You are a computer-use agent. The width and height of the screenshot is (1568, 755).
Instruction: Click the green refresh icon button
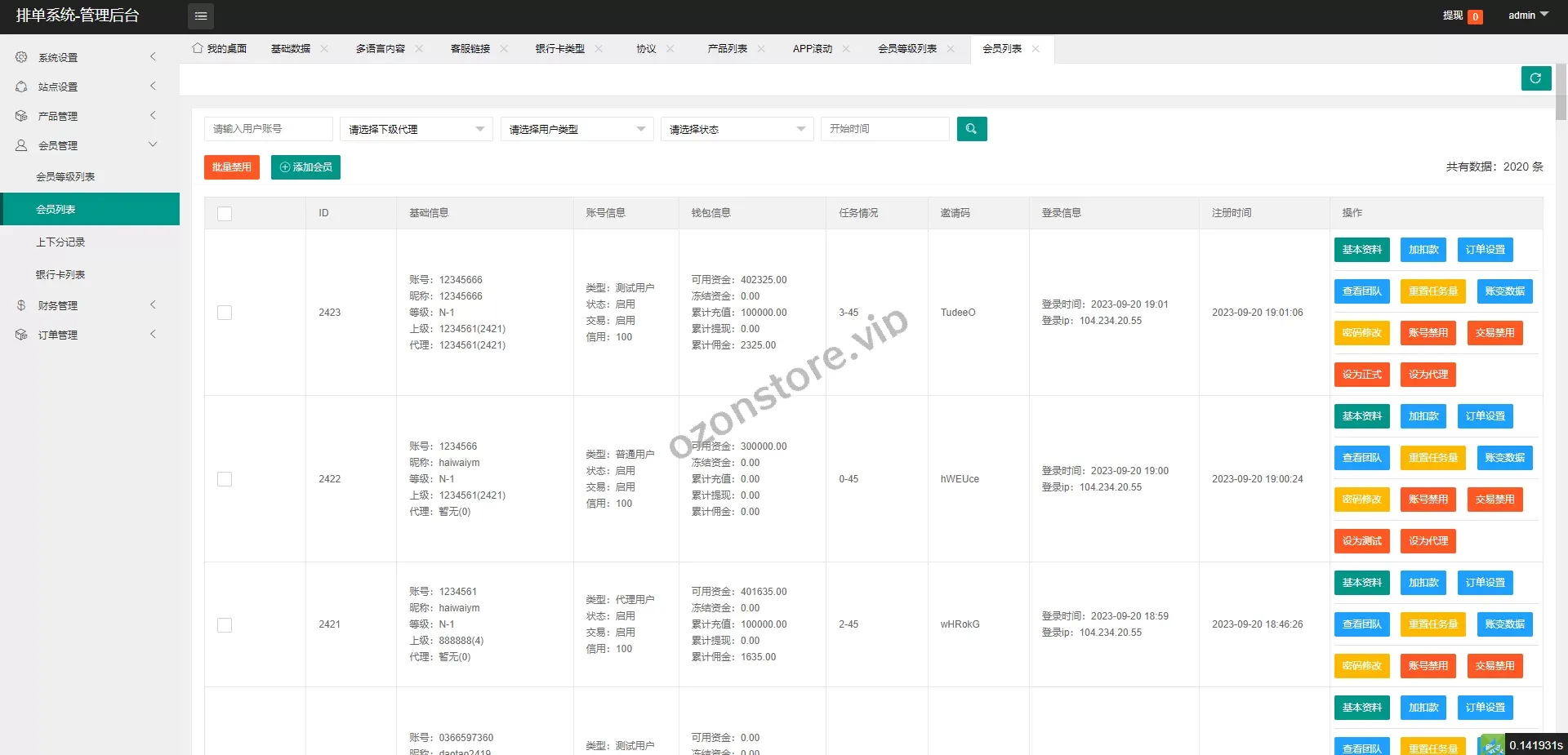tap(1535, 78)
